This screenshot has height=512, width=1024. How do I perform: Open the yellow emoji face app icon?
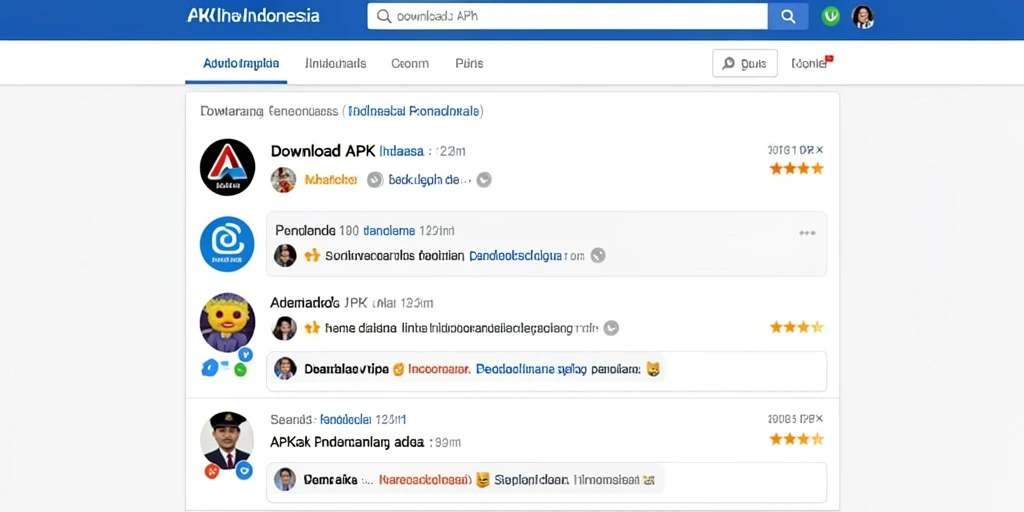tap(227, 323)
